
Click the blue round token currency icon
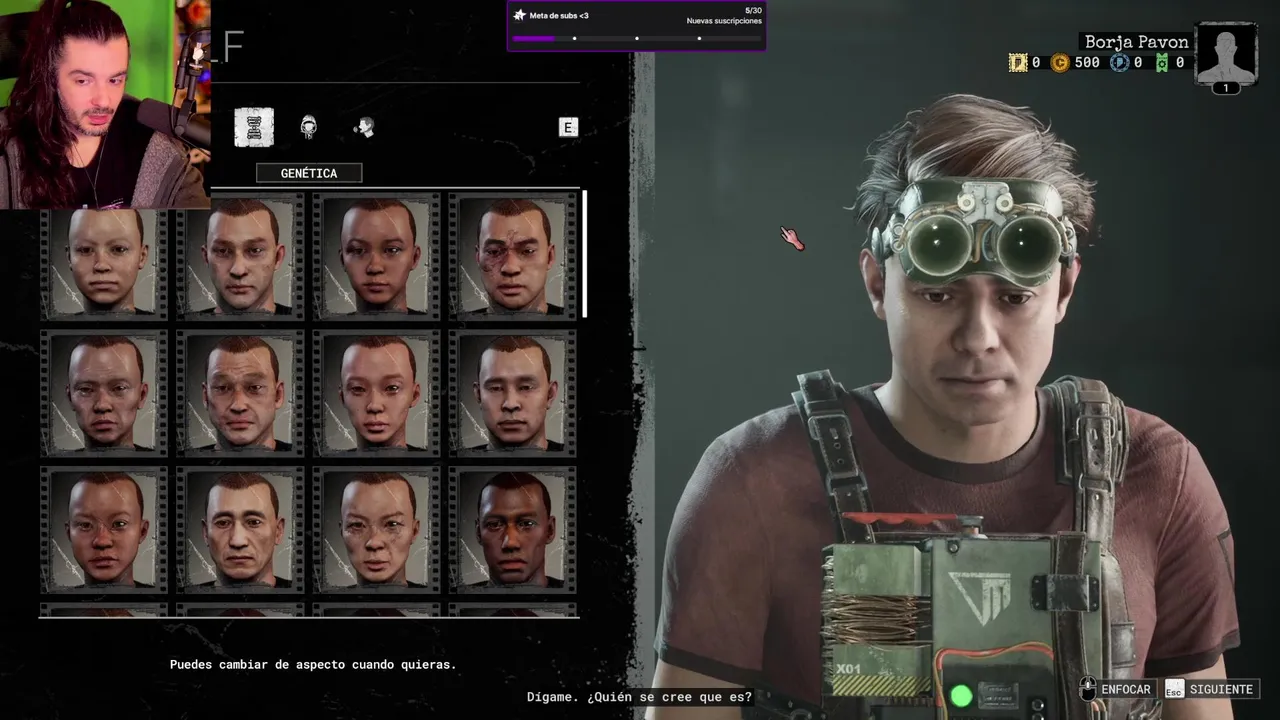[x=1119, y=63]
